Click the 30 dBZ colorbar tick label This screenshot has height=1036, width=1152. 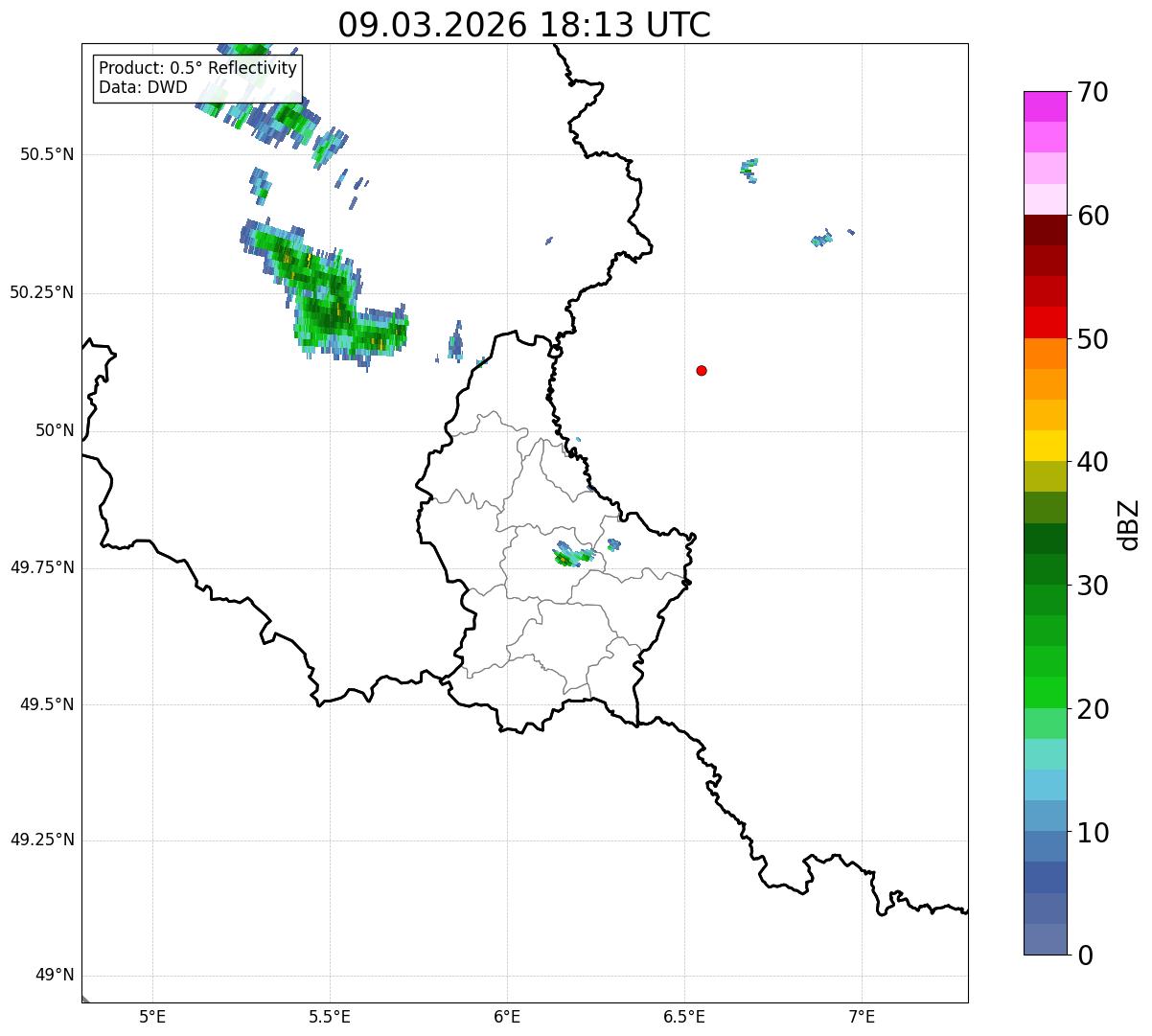pyautogui.click(x=1094, y=586)
